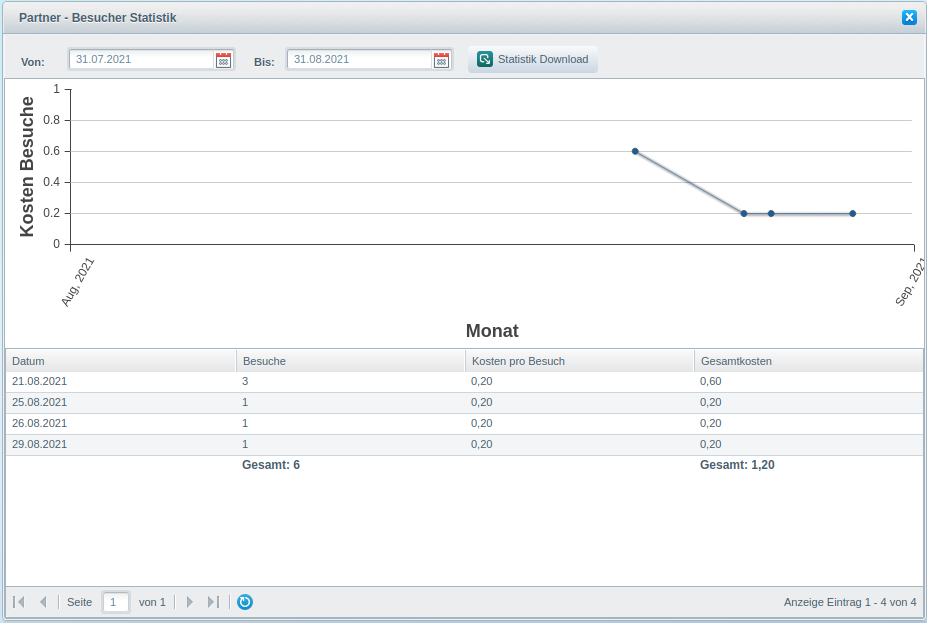Click the last data point on the chart
Screen dimensions: 927x623
(853, 213)
